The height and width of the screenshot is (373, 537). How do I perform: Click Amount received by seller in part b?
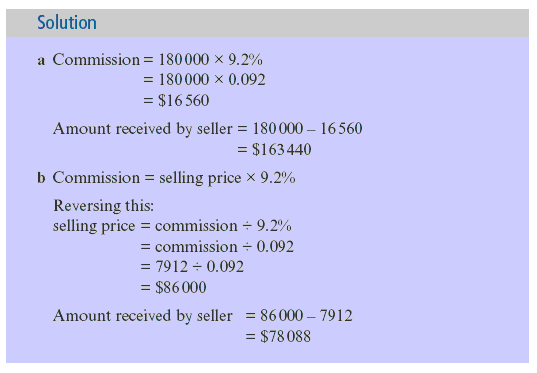click(x=143, y=316)
